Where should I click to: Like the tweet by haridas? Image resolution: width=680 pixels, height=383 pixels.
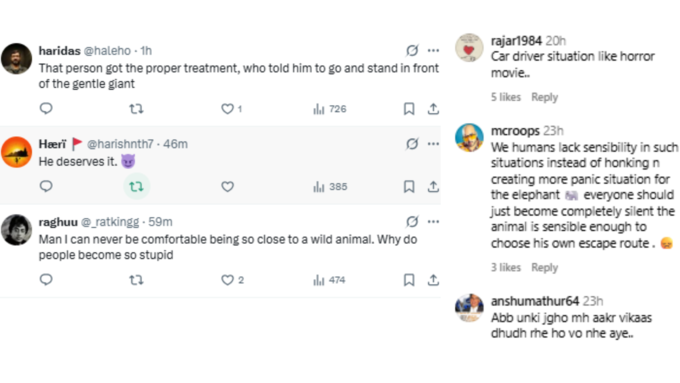click(x=227, y=109)
